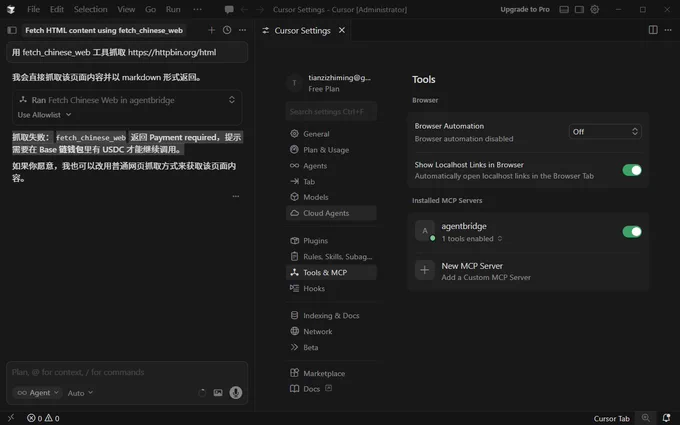680x425 pixels.
Task: Click the context usage circle icon in chat input
Action: pyautogui.click(x=202, y=392)
